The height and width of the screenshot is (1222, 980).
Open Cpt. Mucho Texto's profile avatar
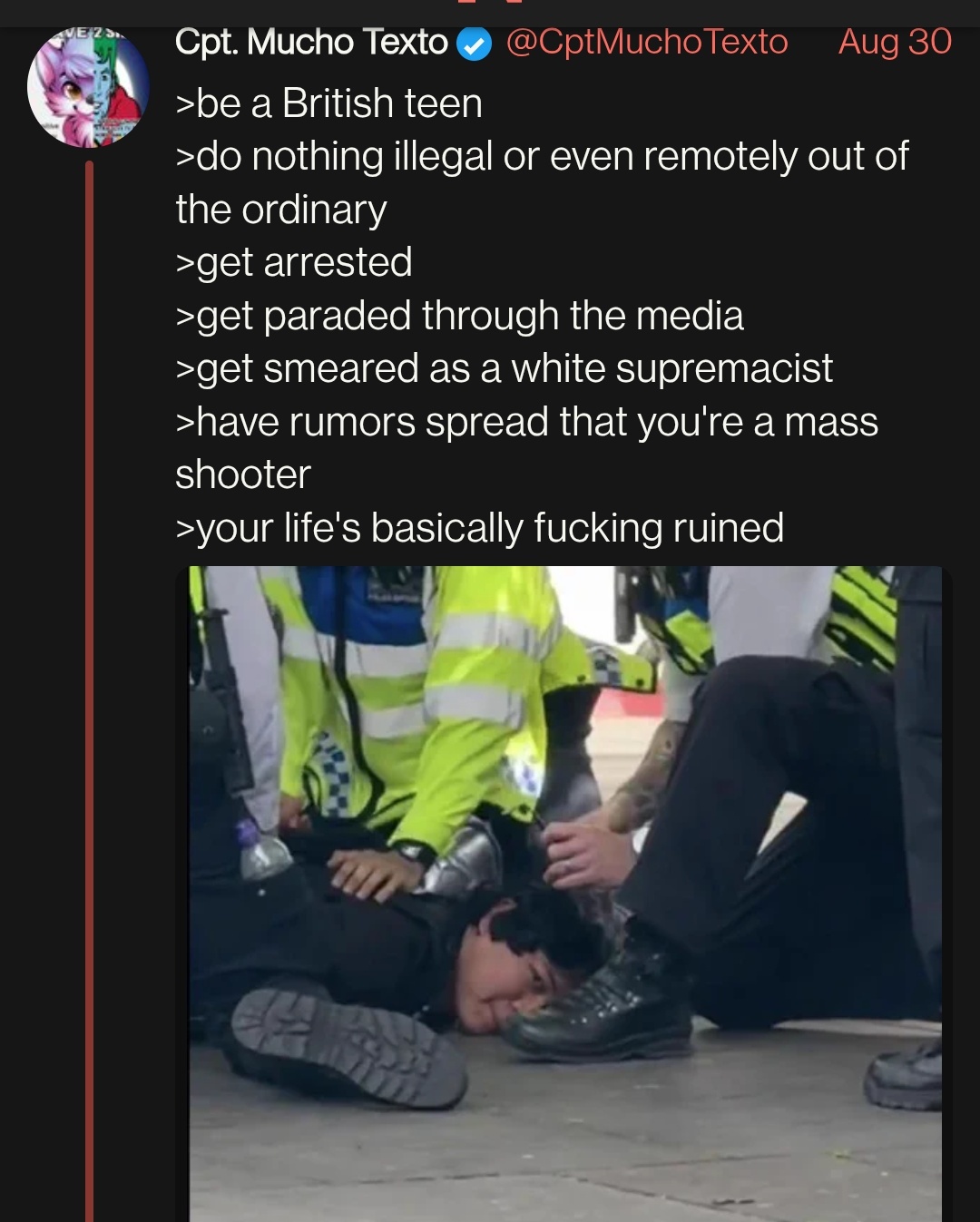pyautogui.click(x=88, y=87)
